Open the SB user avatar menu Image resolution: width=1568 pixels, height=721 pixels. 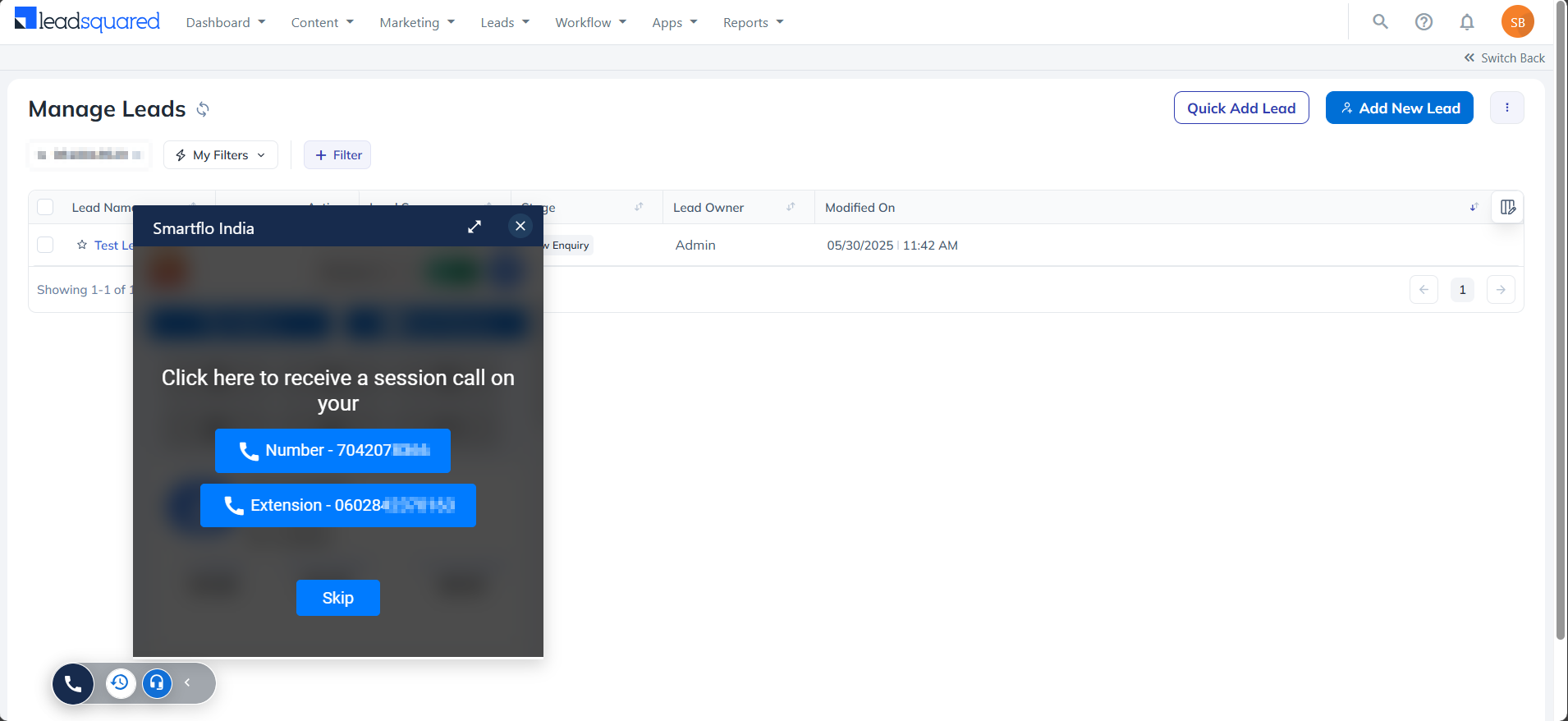click(x=1518, y=22)
